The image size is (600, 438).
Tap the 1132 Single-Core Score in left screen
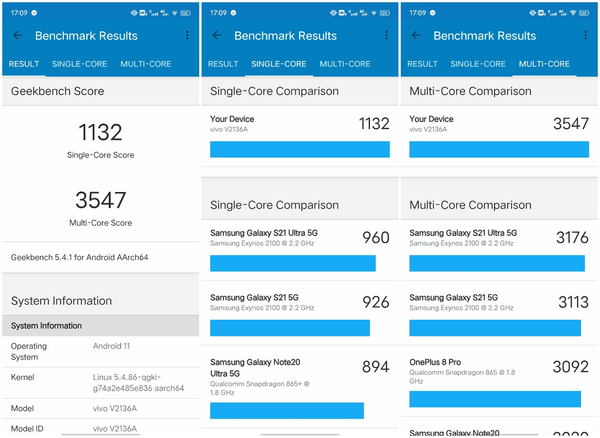100,132
